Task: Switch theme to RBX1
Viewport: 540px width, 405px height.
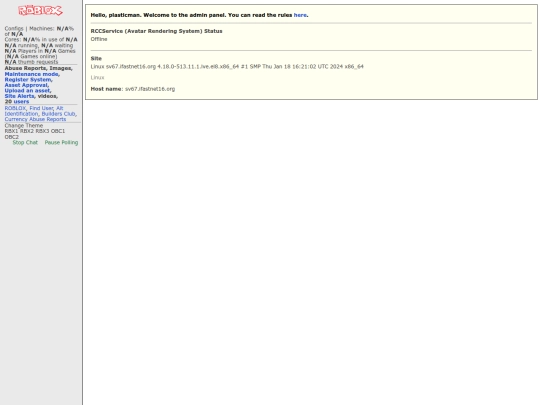Action: pos(11,131)
